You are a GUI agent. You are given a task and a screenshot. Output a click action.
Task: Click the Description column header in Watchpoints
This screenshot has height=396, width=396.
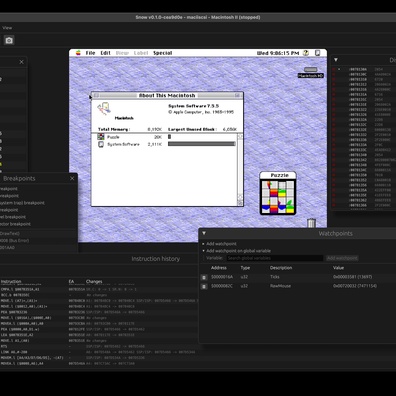coord(281,268)
